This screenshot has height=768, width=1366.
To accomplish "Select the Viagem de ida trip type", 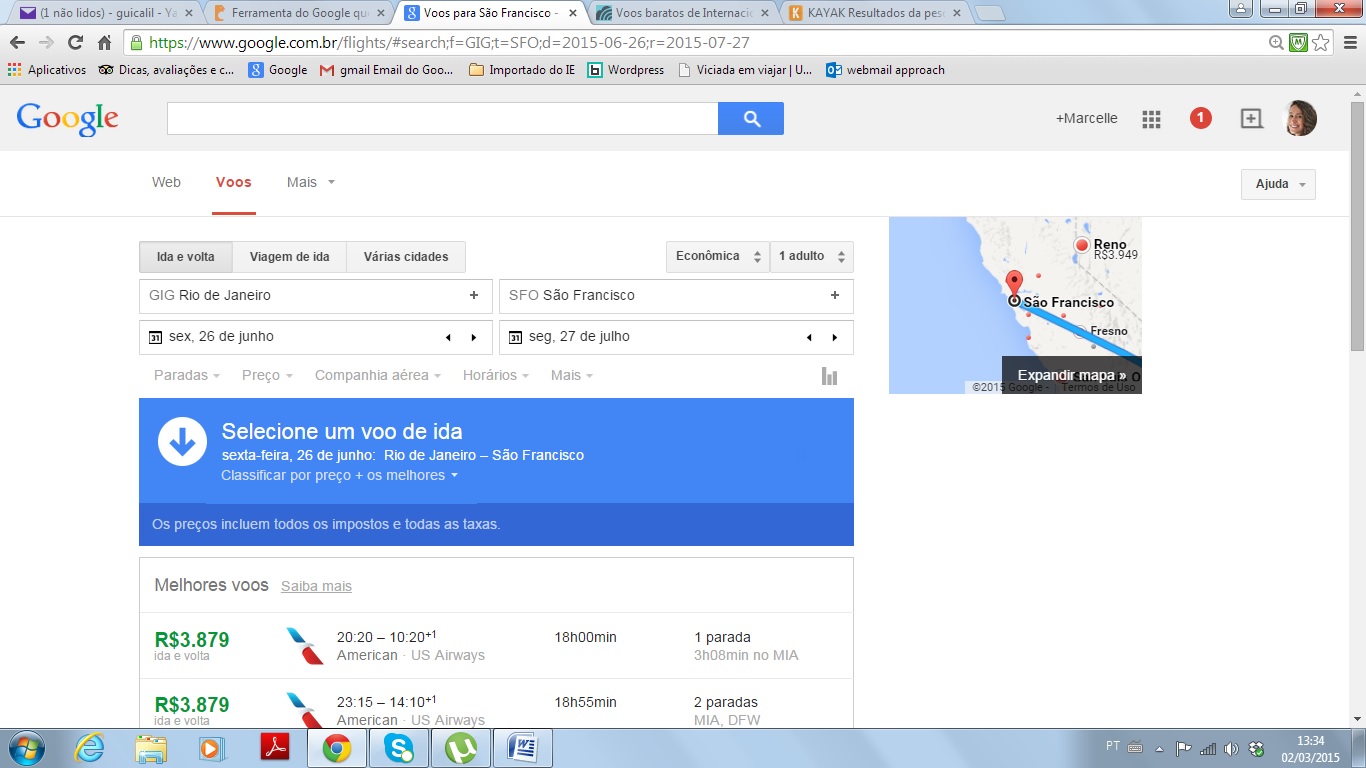I will click(x=290, y=257).
